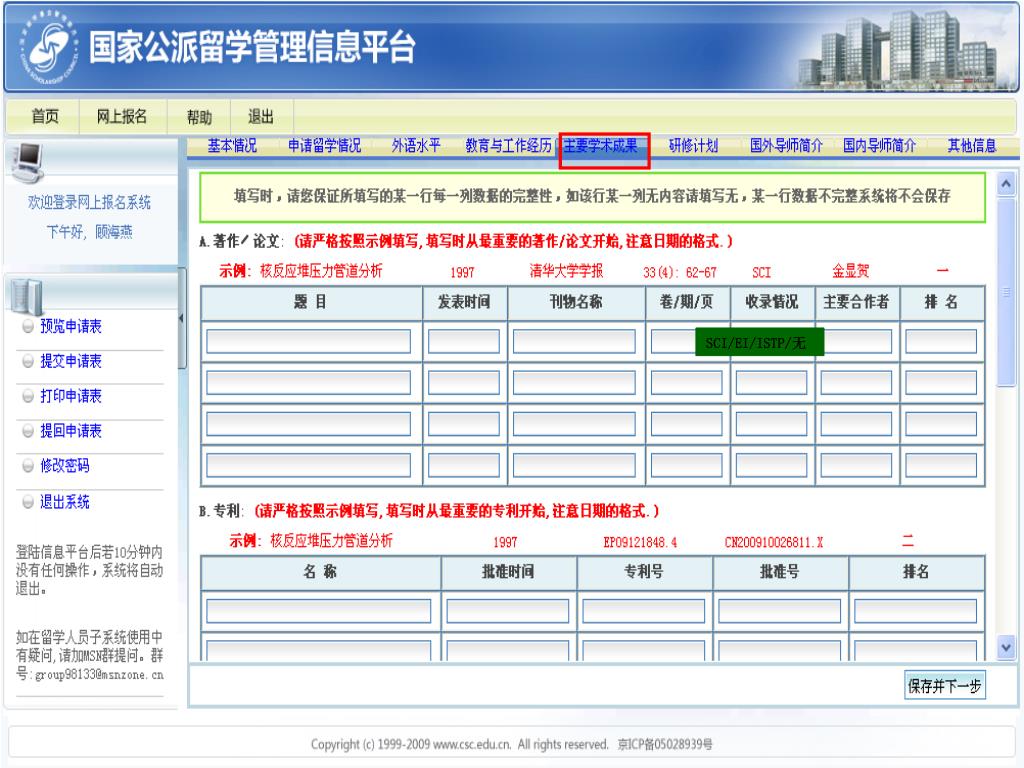
Task: Focus first patent 排名 input field
Action: 916,611
